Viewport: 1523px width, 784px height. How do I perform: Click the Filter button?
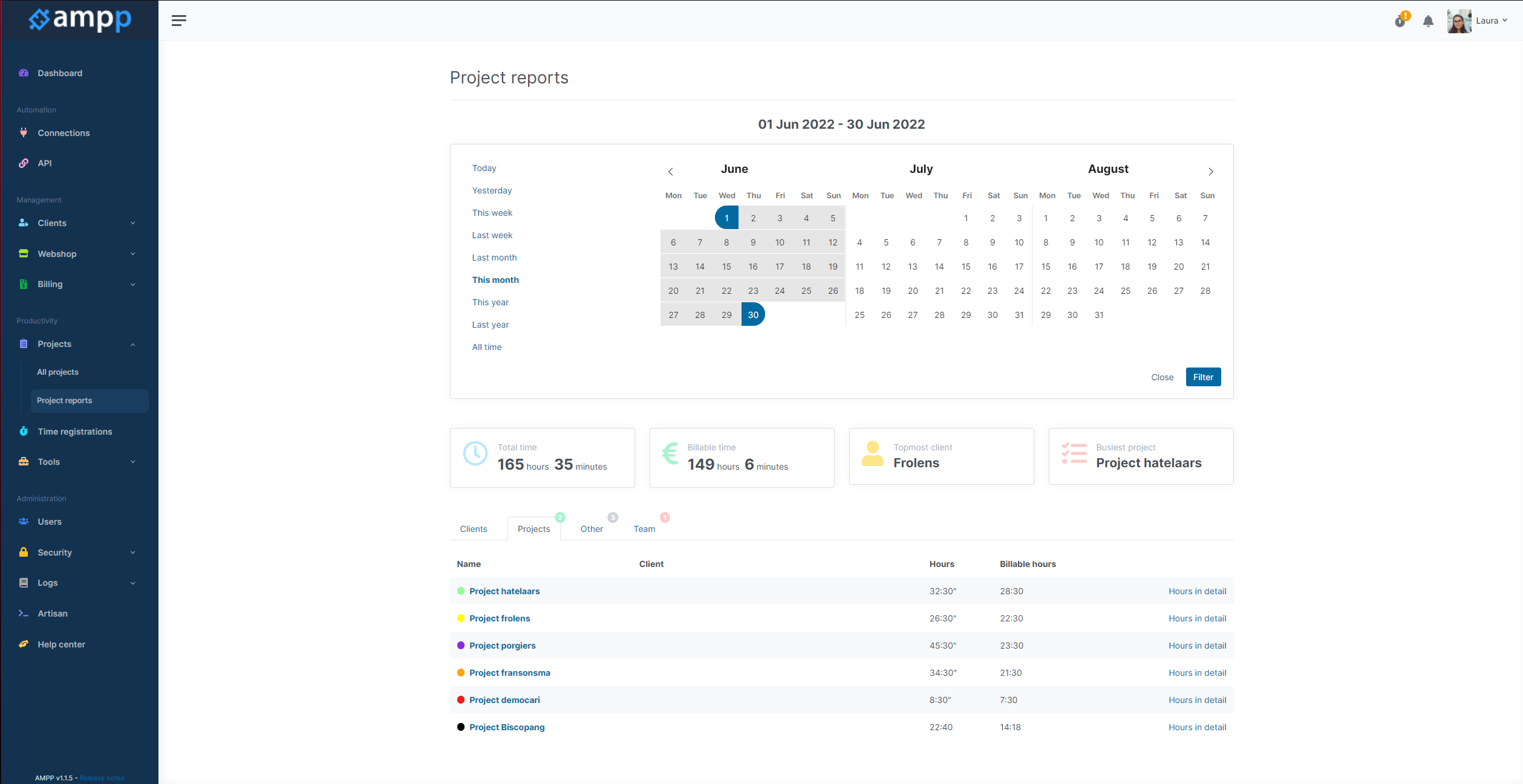click(1203, 377)
